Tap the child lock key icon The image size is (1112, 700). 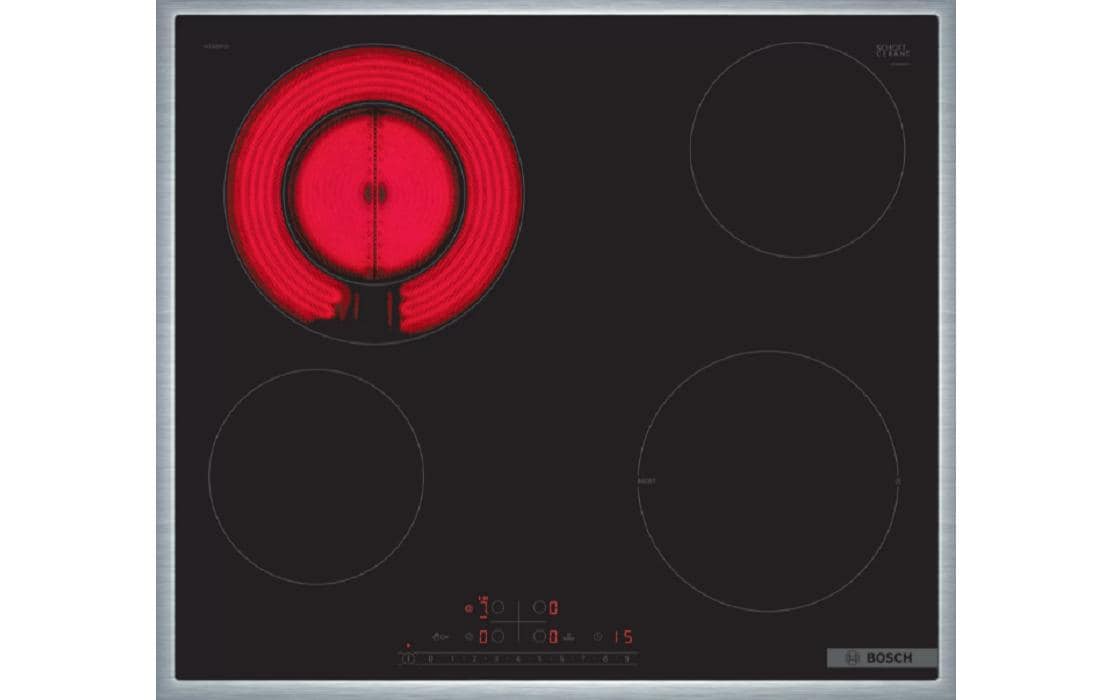439,636
